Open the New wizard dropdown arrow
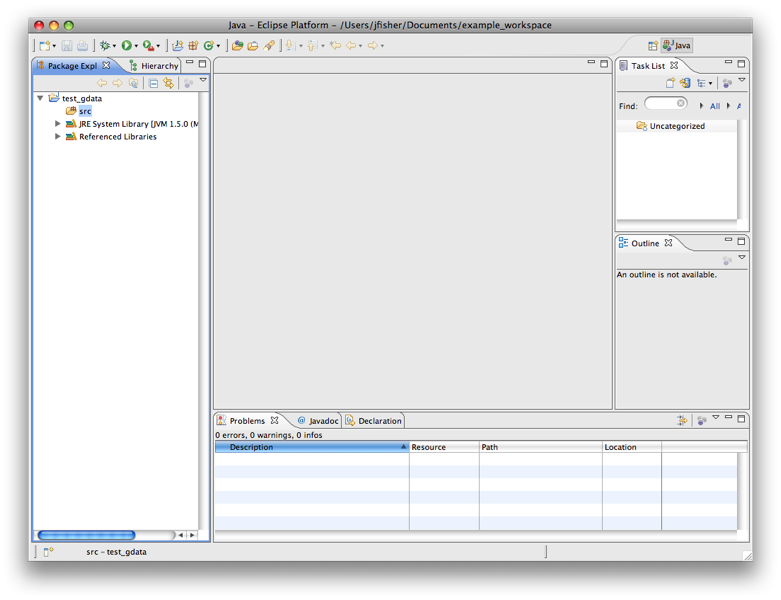The height and width of the screenshot is (600, 781). point(54,46)
